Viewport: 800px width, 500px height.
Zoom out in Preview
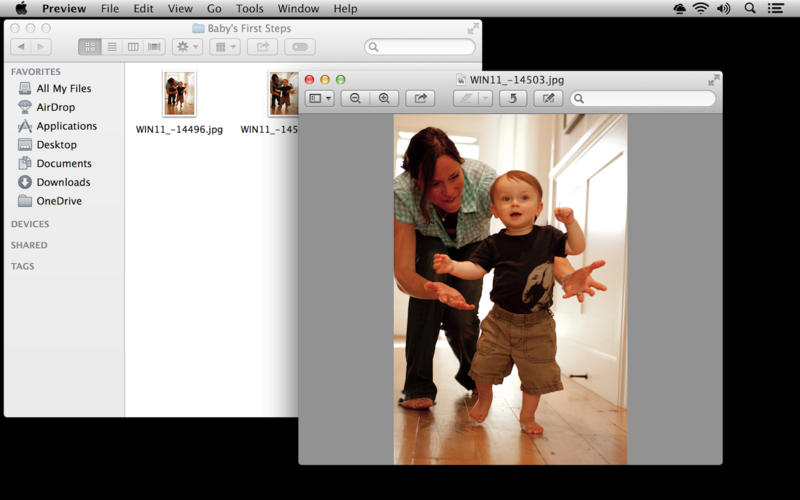click(355, 98)
